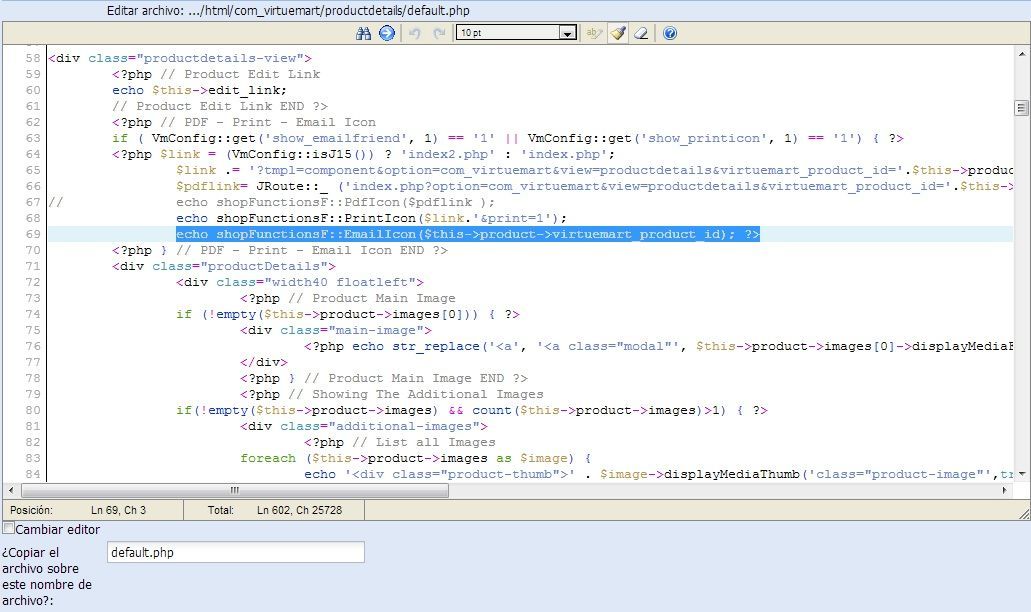Screen dimensions: 1031x612
Task: Click the code 'echo $this->edit_link;'
Action: click(199, 90)
